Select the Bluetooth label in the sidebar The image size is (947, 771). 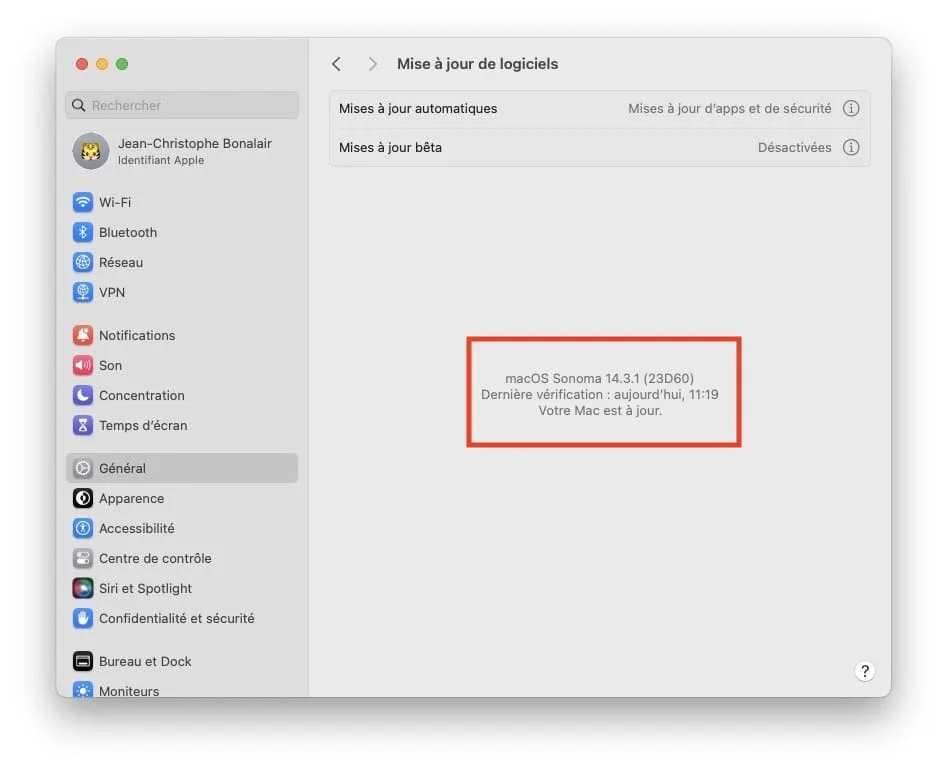click(x=128, y=232)
